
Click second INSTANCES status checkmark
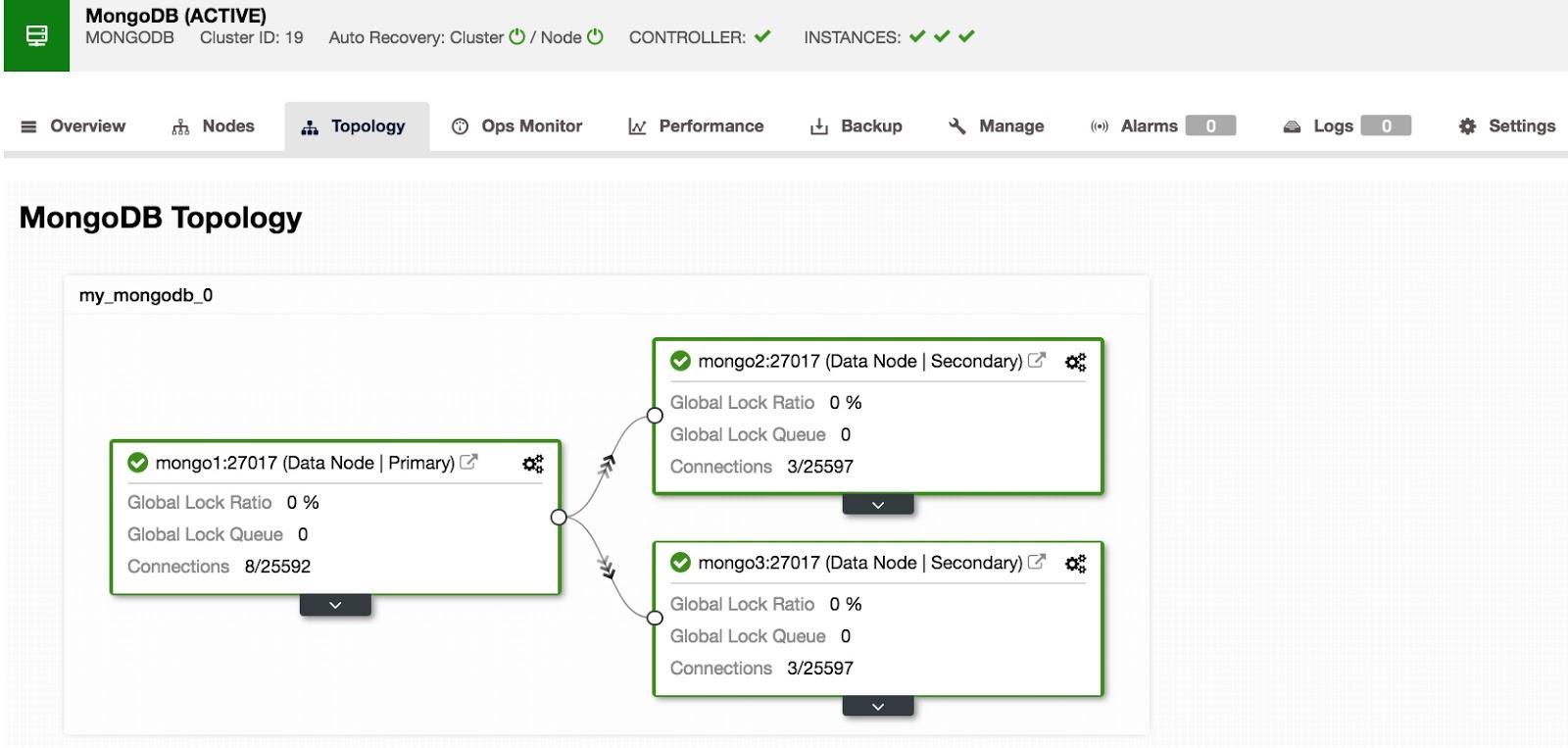942,36
